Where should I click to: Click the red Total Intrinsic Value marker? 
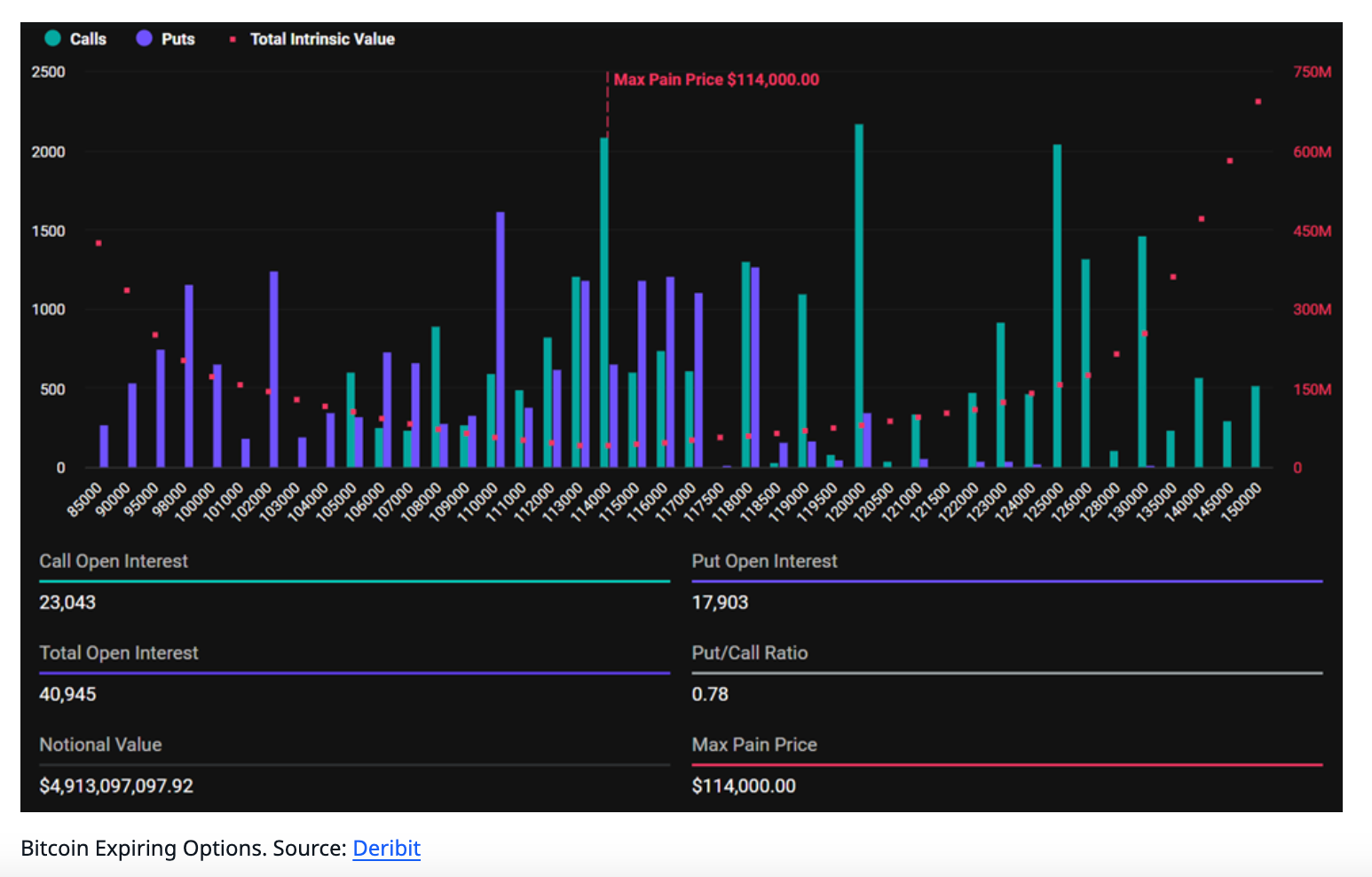(233, 39)
